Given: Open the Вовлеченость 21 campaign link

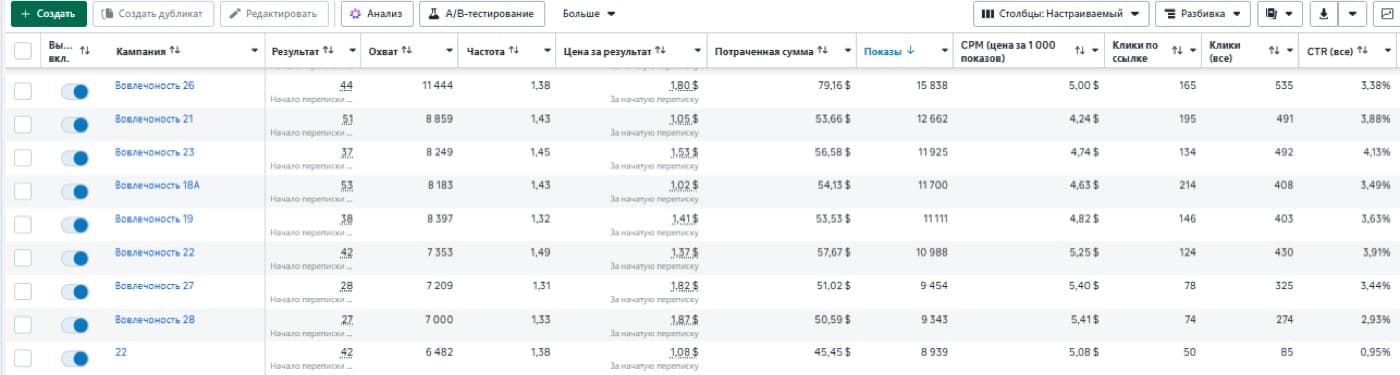Looking at the screenshot, I should pos(154,119).
